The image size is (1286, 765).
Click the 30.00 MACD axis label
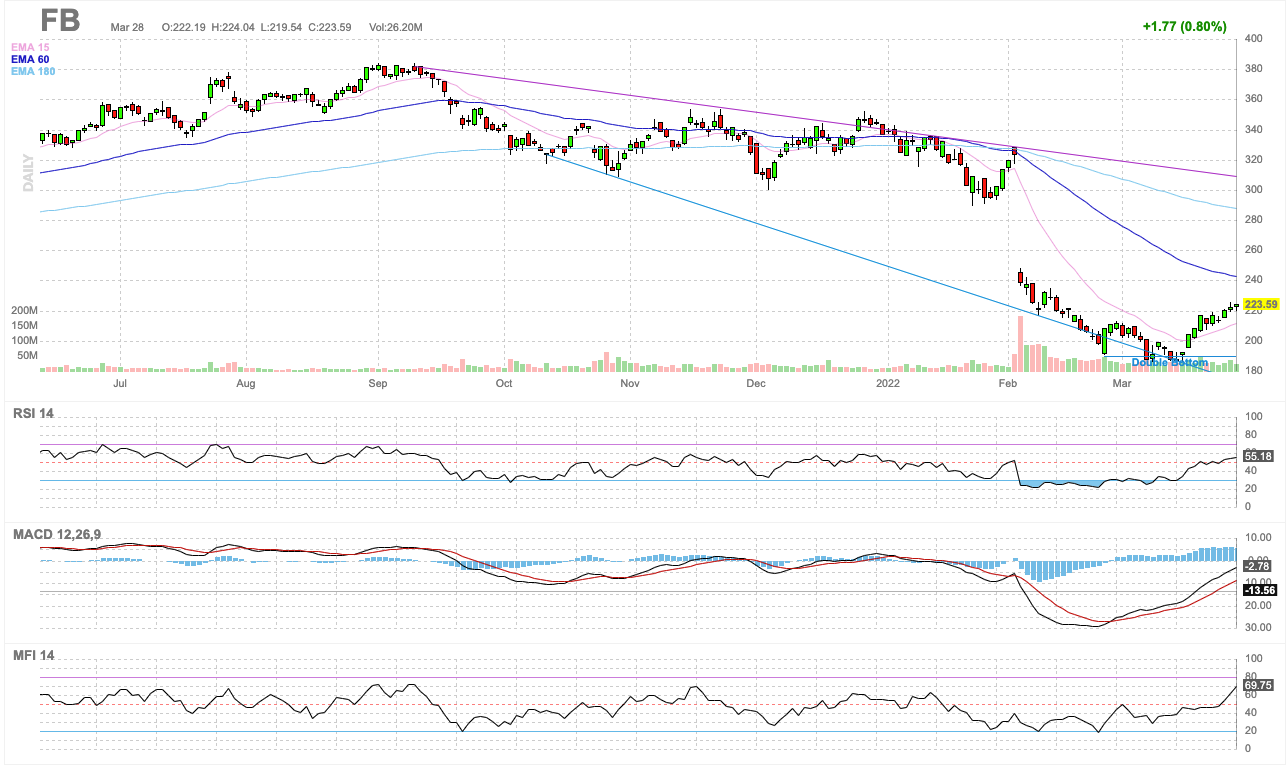tap(1258, 628)
